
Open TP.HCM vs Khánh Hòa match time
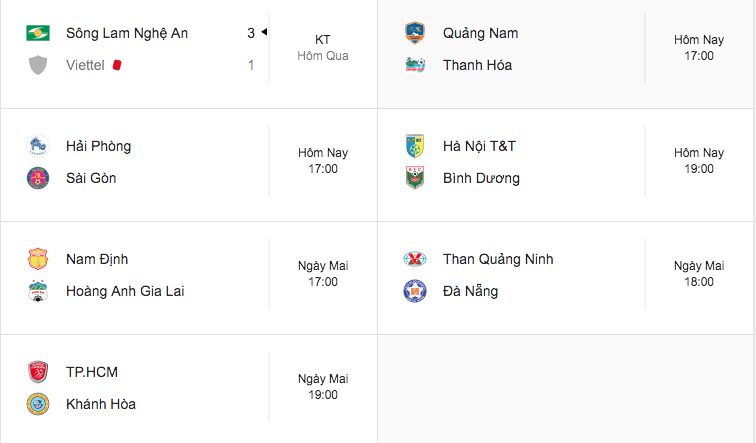(322, 387)
